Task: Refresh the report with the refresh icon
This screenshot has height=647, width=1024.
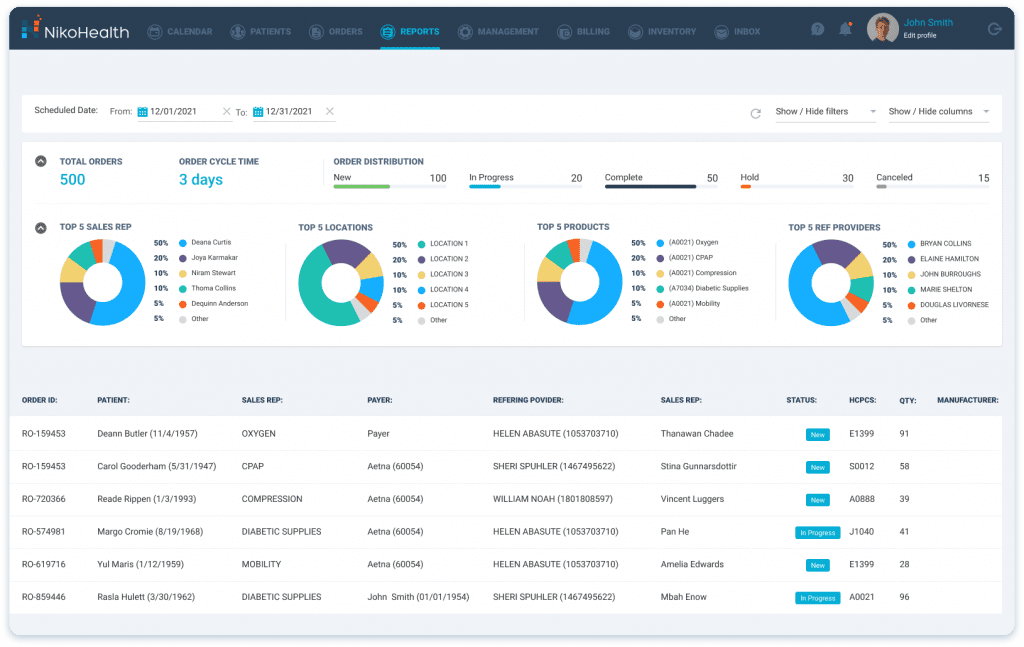Action: pyautogui.click(x=756, y=113)
